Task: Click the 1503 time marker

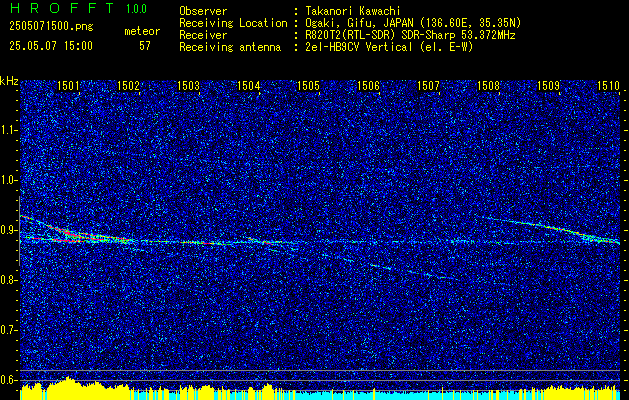Action: 188,86
